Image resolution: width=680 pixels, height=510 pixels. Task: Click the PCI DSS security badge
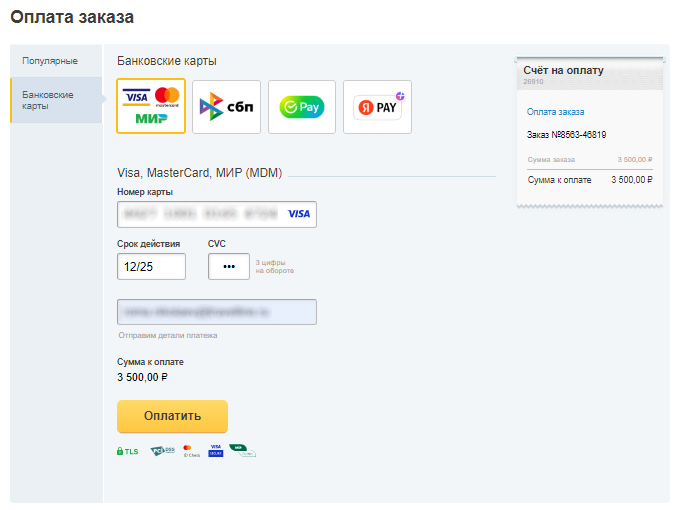click(162, 451)
